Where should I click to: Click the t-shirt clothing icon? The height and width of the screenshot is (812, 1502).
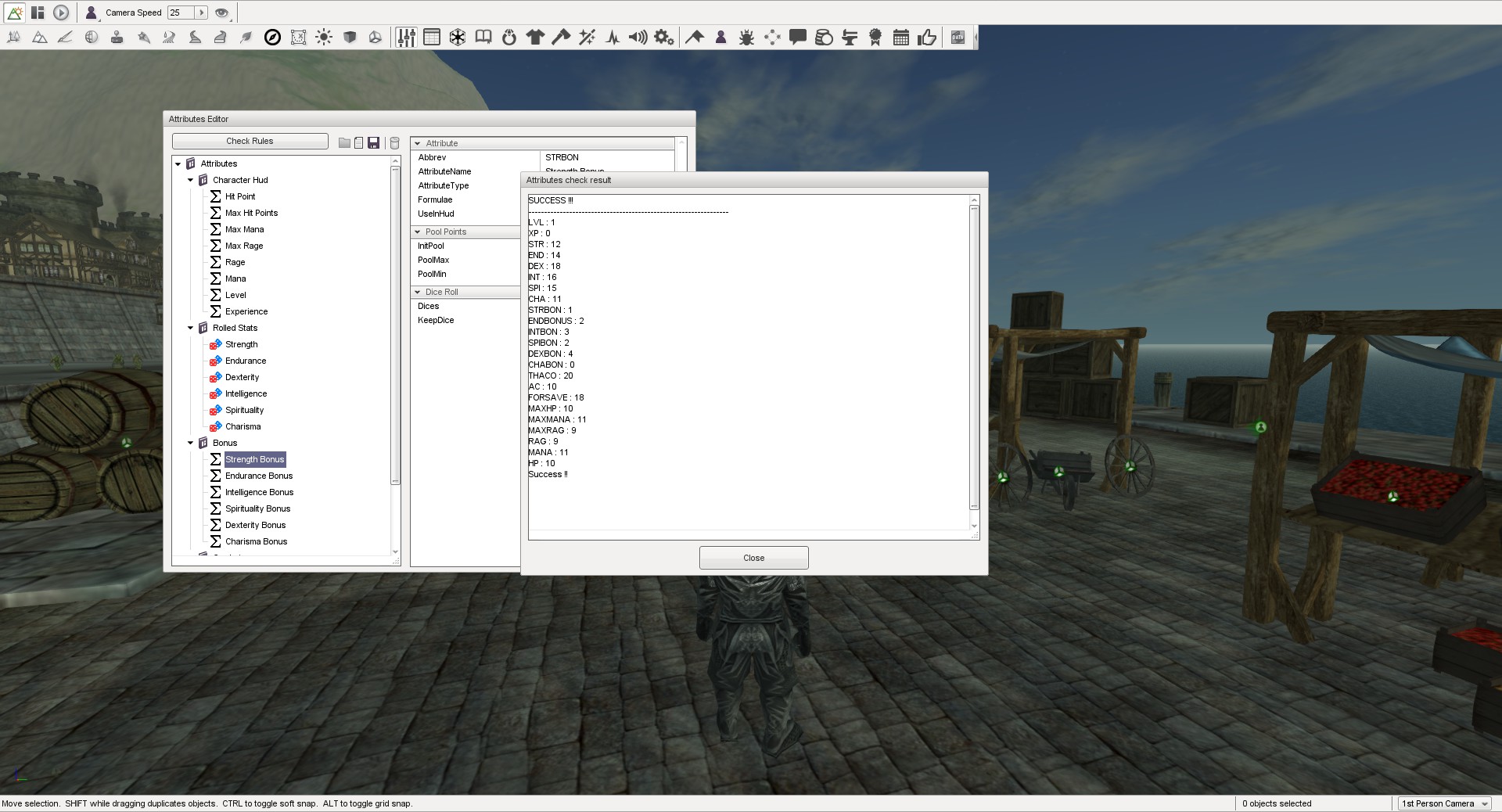(x=536, y=37)
